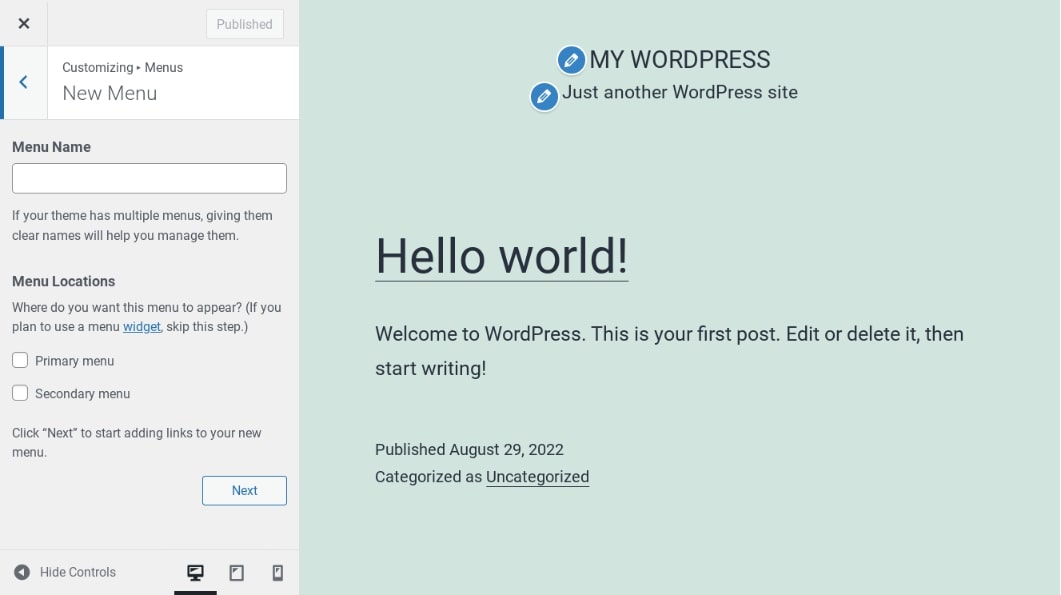Switch to desktop preview mode icon
This screenshot has height=595, width=1061.
coord(196,573)
